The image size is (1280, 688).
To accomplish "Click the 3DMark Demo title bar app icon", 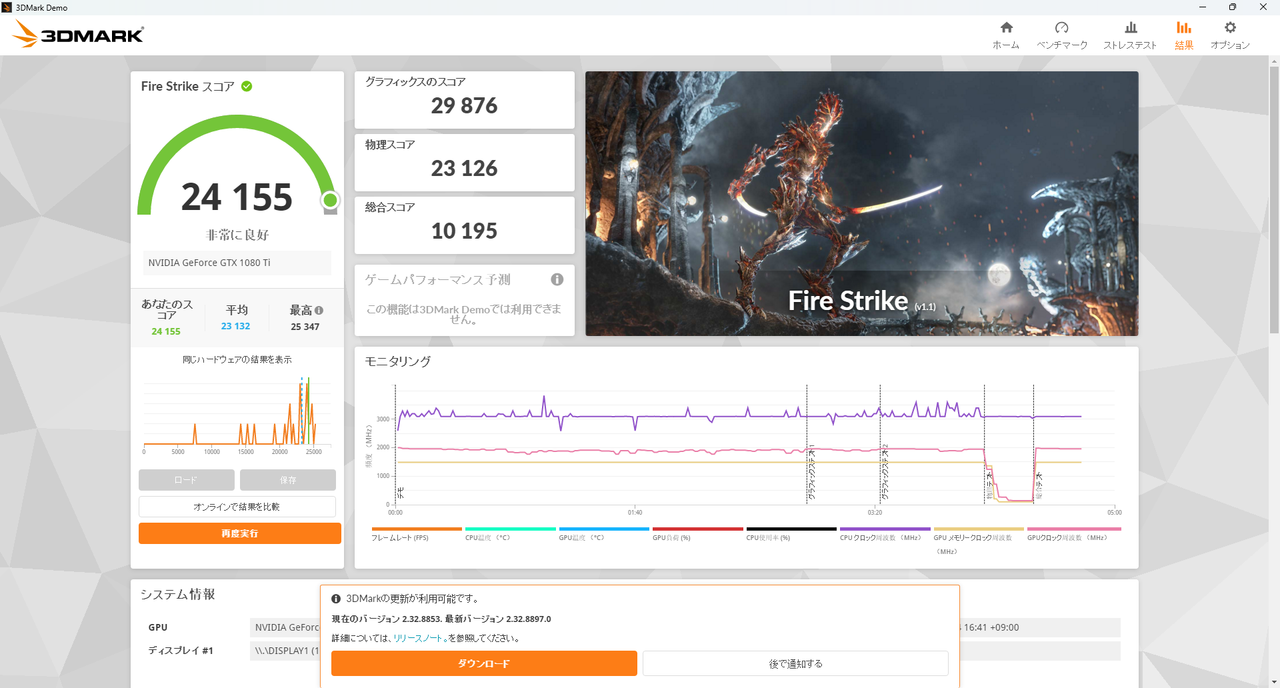I will [x=8, y=7].
